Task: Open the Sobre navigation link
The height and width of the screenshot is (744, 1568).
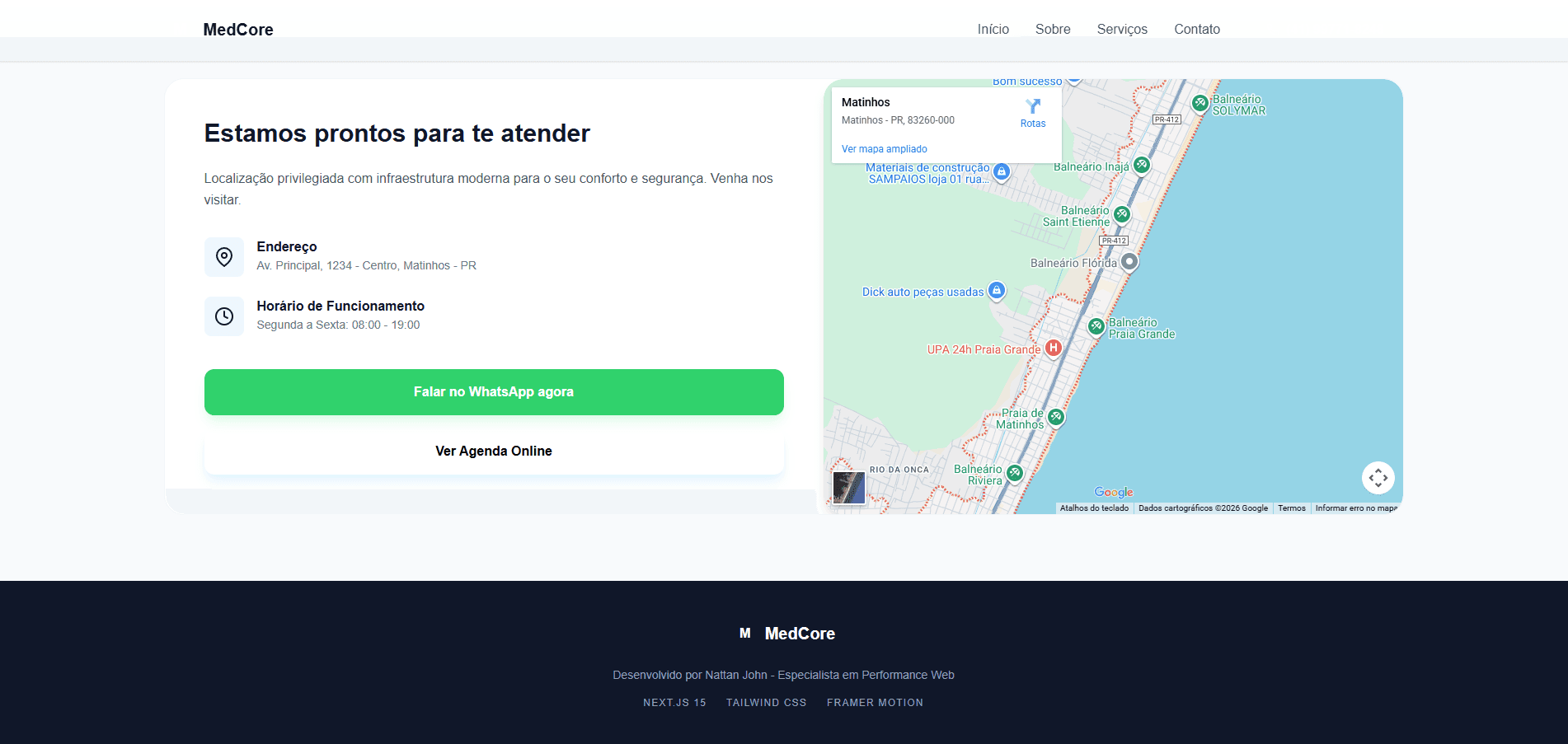Action: click(1053, 29)
